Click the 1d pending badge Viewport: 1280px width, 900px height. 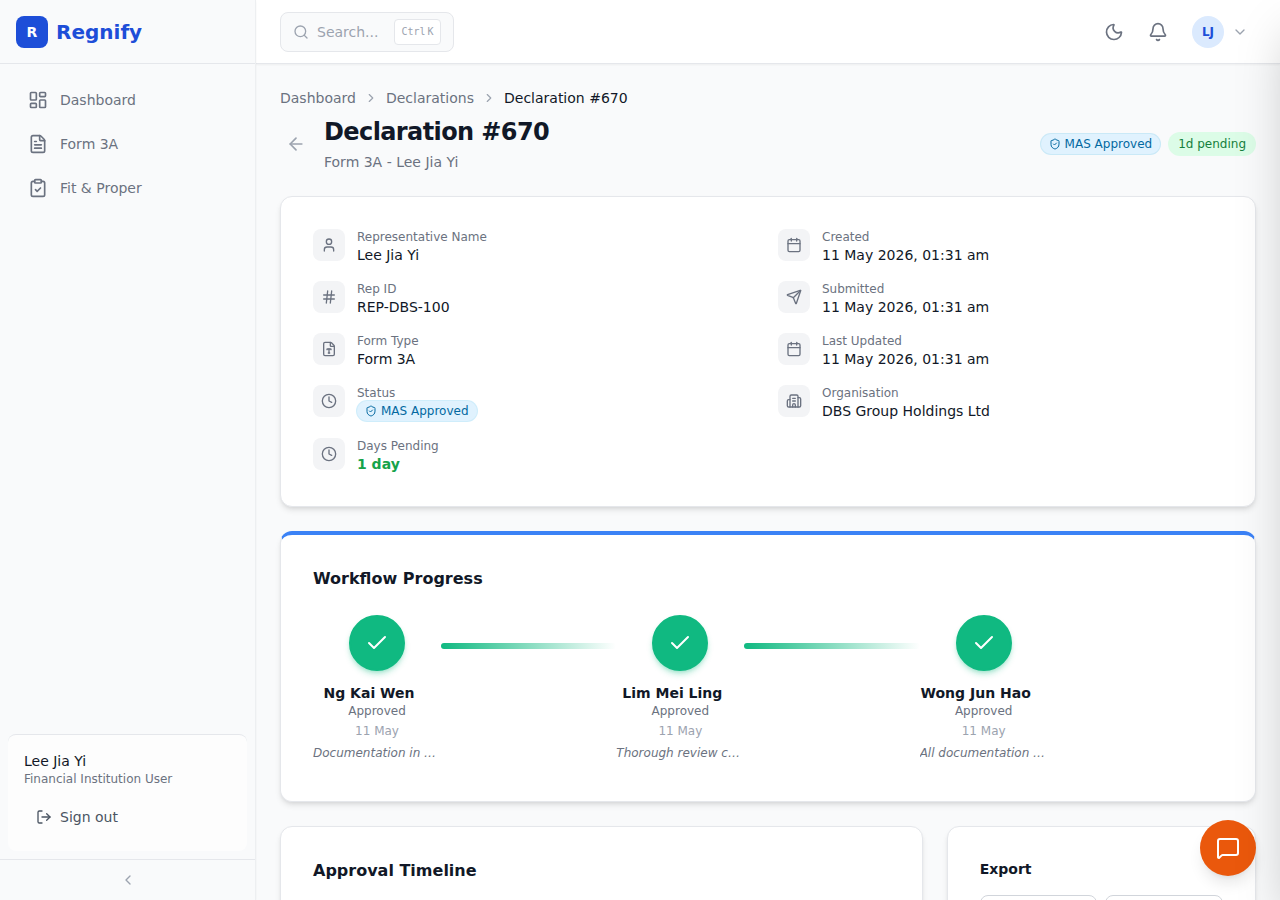[1212, 144]
